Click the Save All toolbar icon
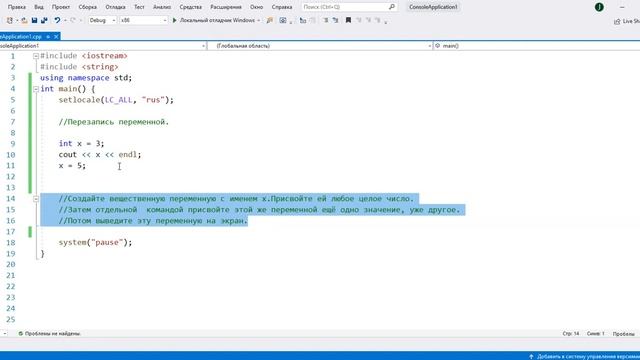The width and height of the screenshot is (640, 360). tap(44, 20)
